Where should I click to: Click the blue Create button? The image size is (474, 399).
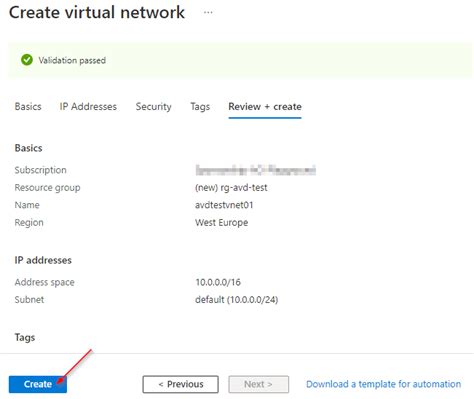coord(38,384)
